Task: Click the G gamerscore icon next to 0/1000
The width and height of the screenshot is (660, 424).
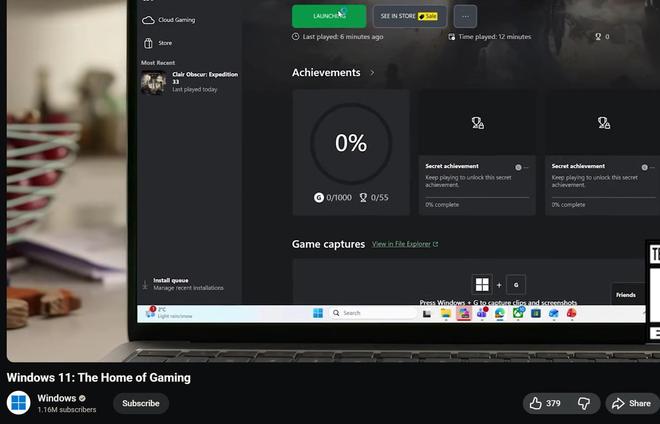Action: (319, 197)
